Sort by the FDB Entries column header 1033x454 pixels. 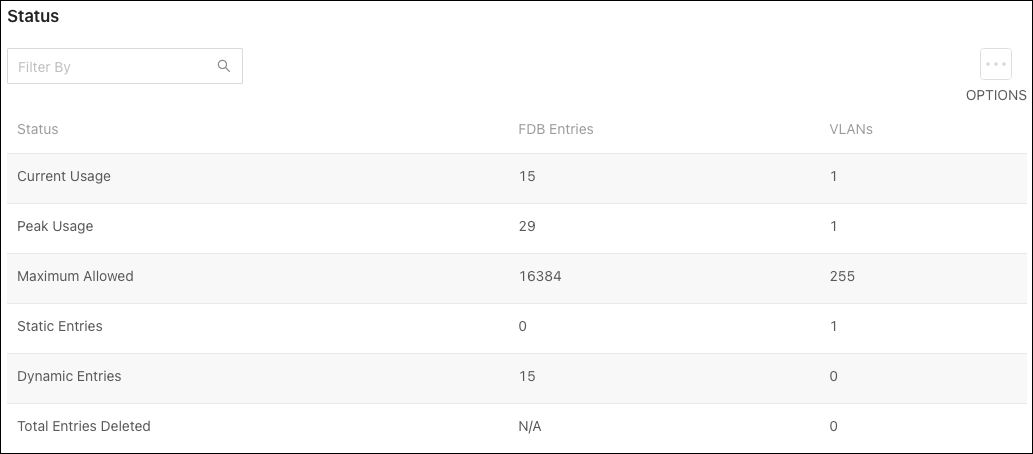(x=555, y=129)
